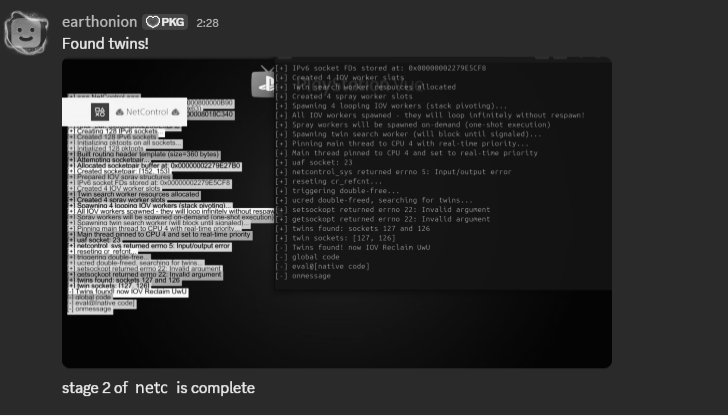728x416 pixels.
Task: Click the "Pinning main thread to CPU 4" terminal line
Action: pyautogui.click(x=402, y=143)
